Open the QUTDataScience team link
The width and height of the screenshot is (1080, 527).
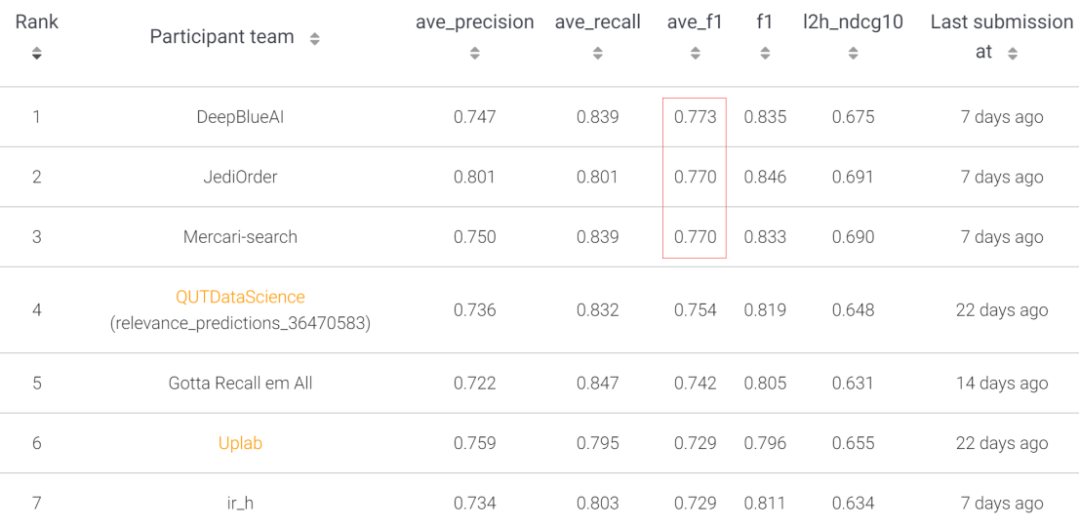click(240, 297)
